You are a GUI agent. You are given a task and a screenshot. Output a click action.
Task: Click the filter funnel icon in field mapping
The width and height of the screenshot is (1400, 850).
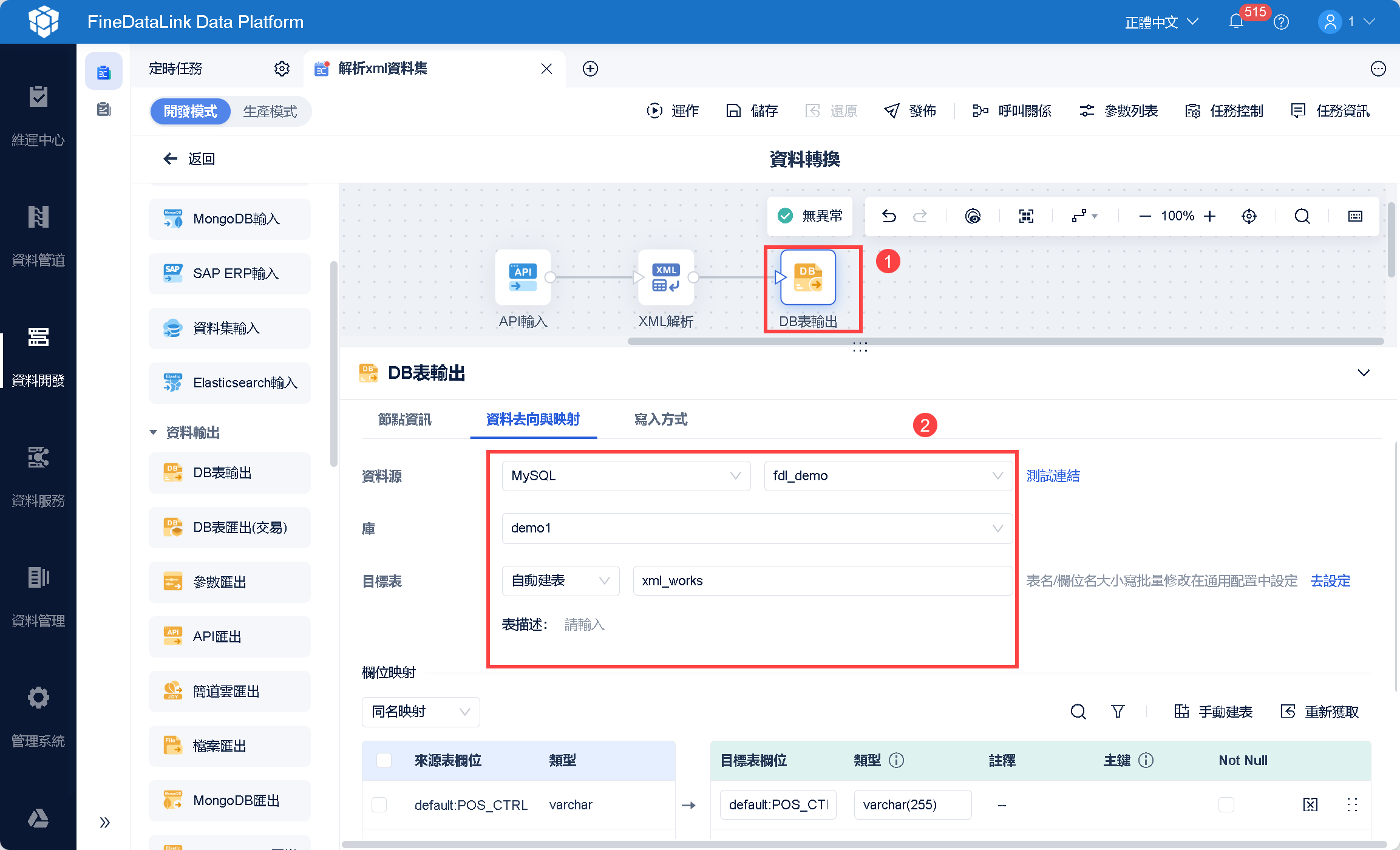1118,712
